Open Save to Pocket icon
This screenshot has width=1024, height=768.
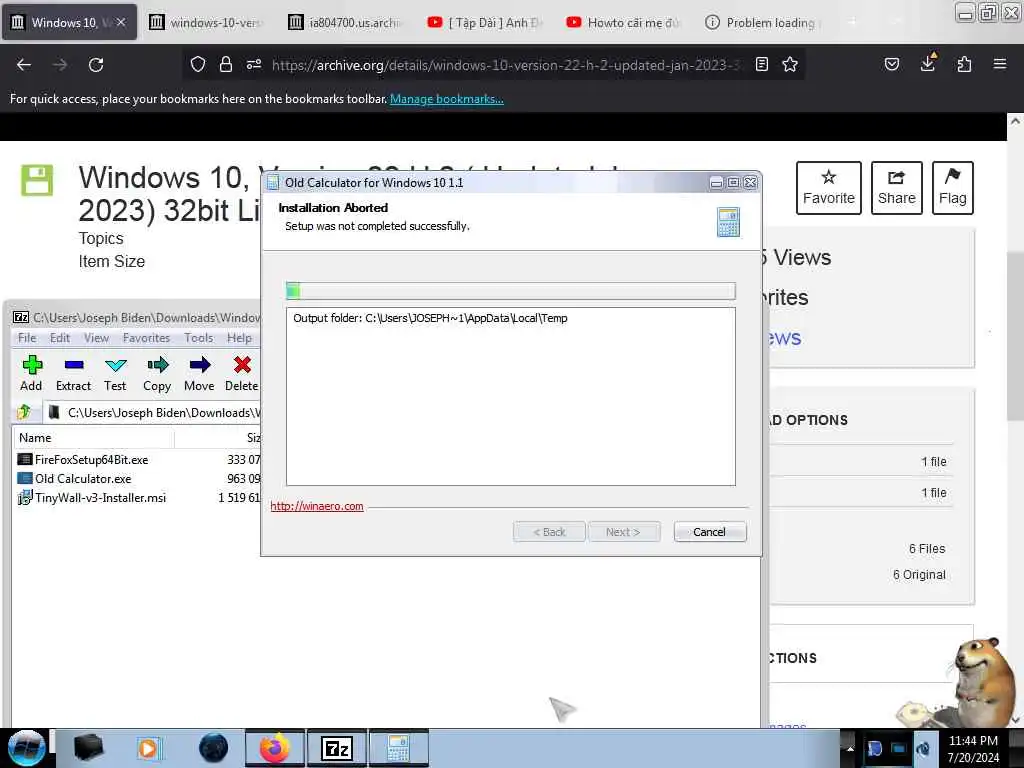(x=891, y=64)
